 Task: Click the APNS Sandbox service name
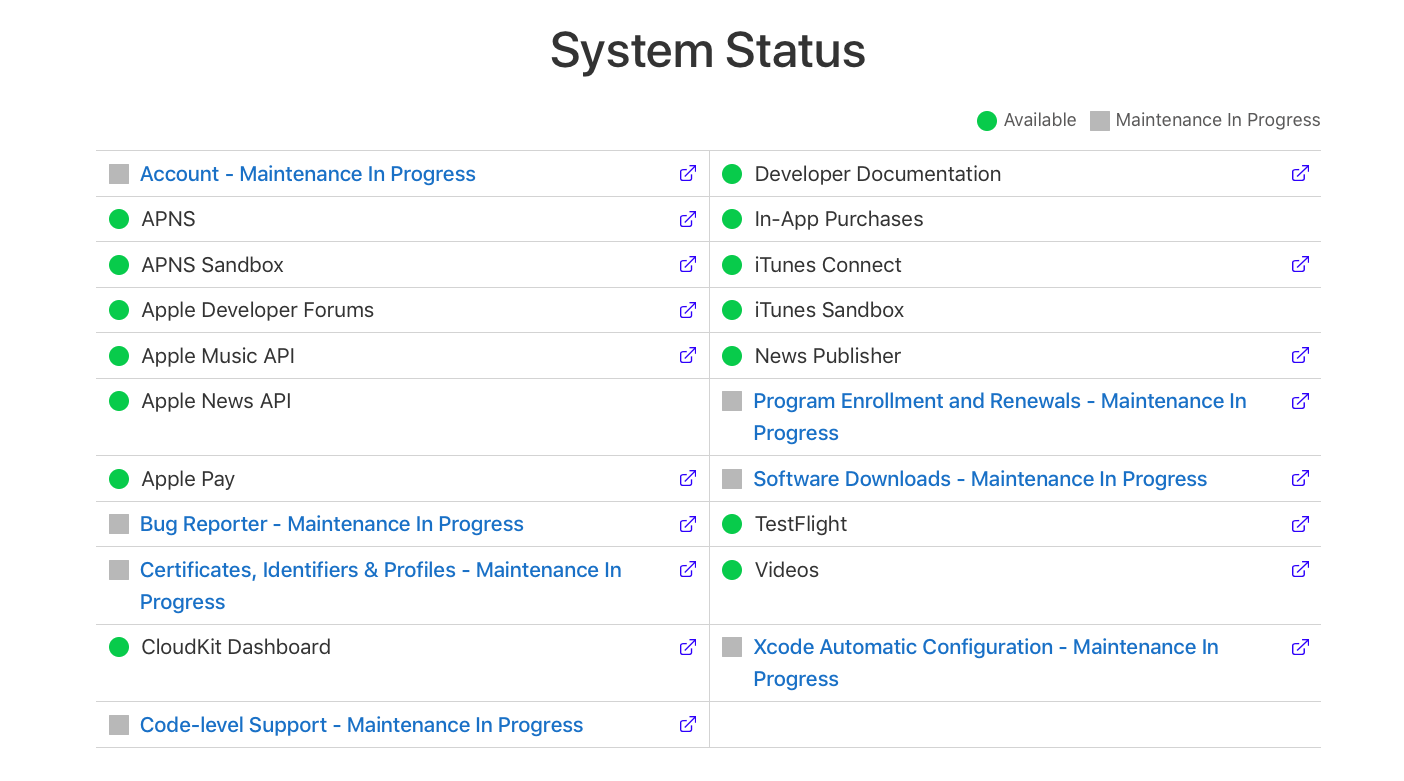click(213, 265)
